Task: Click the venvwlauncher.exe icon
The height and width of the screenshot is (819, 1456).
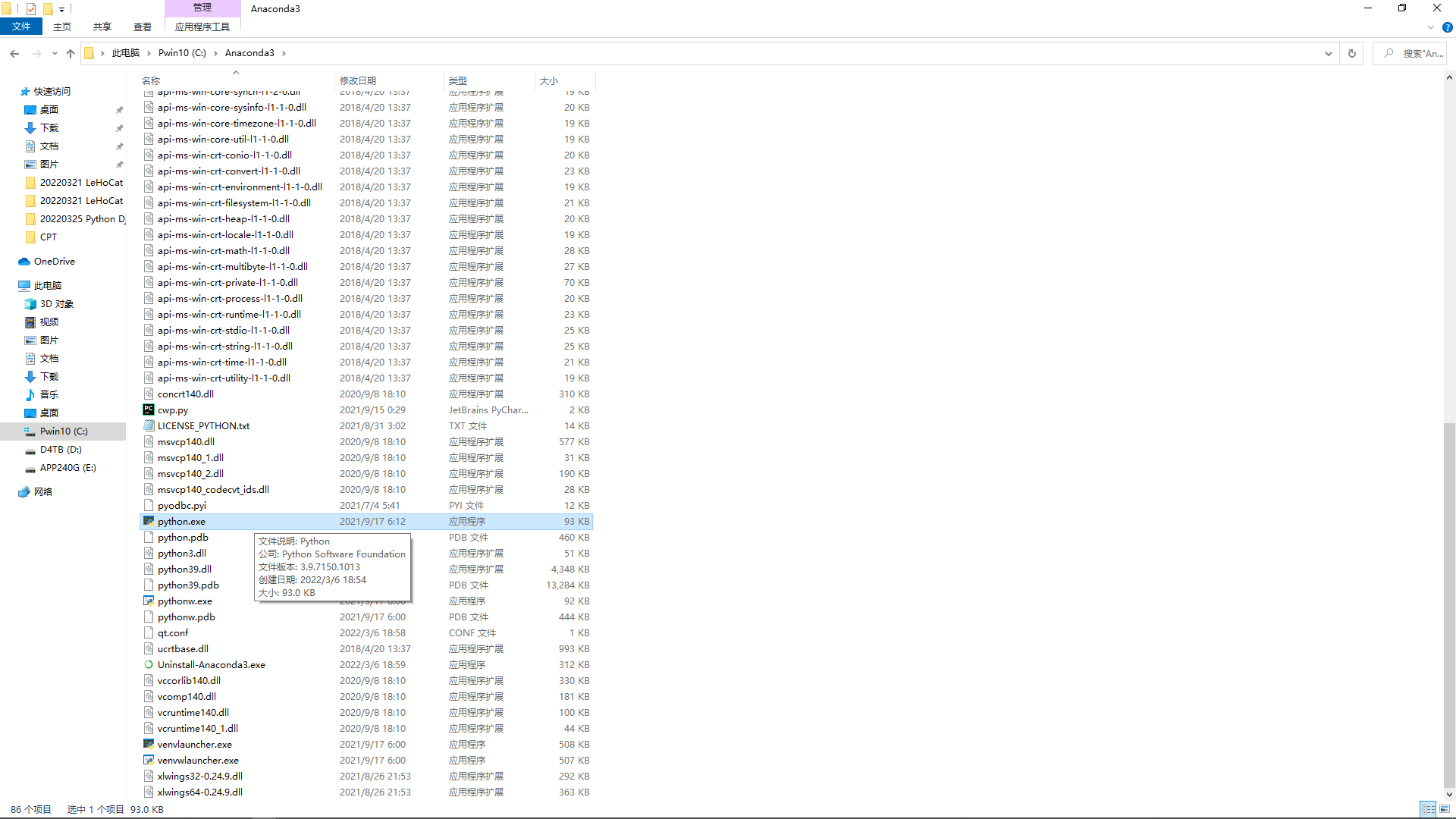Action: tap(149, 760)
